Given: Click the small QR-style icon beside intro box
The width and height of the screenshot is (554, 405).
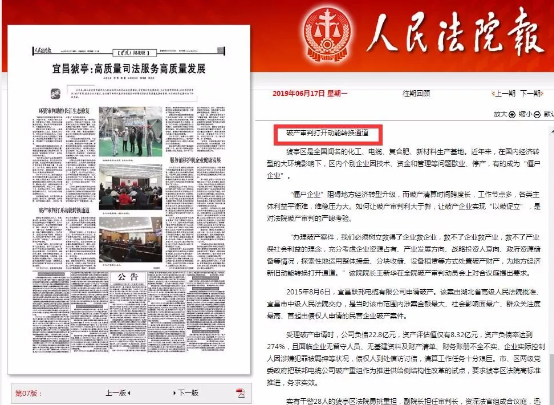Looking at the screenshot, I should pos(55,94).
